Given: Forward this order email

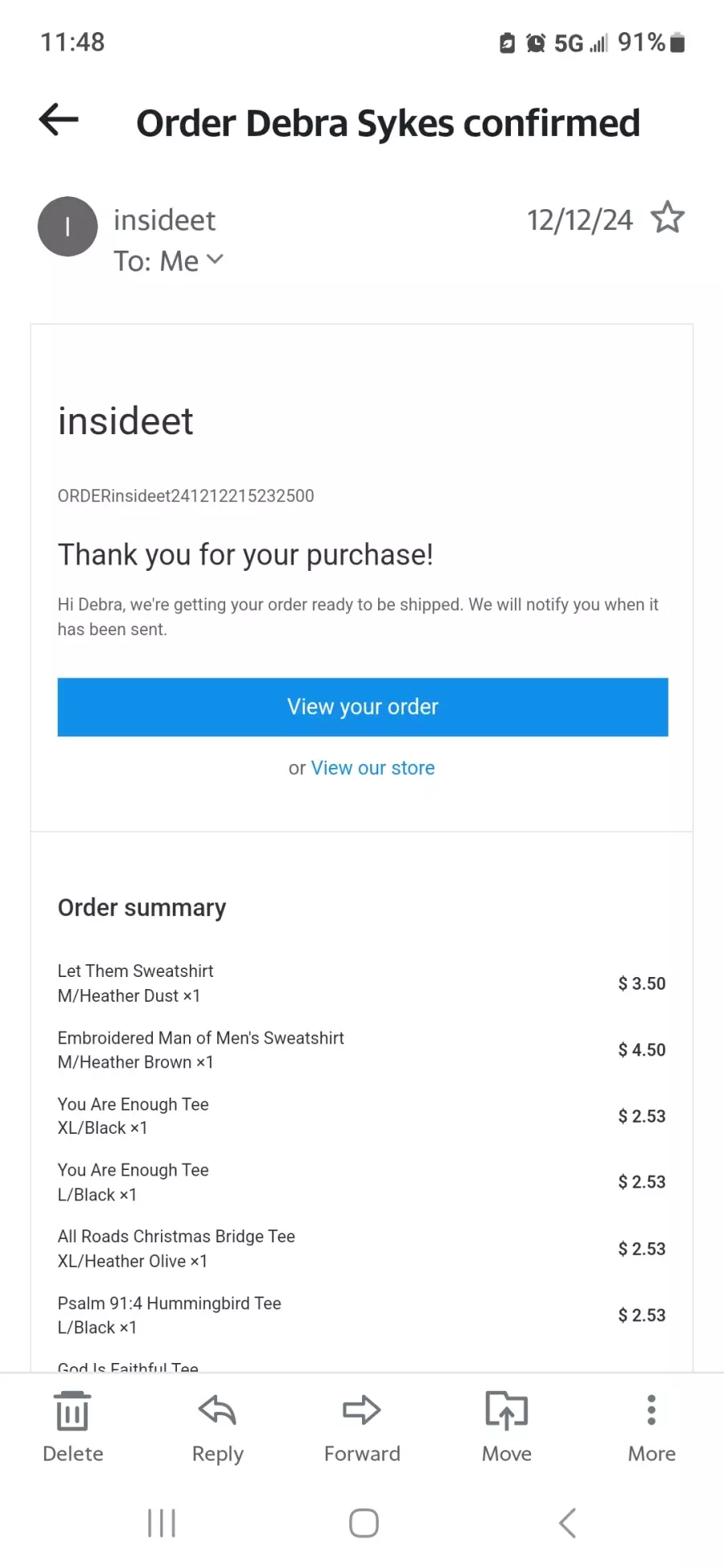Looking at the screenshot, I should pyautogui.click(x=362, y=1426).
